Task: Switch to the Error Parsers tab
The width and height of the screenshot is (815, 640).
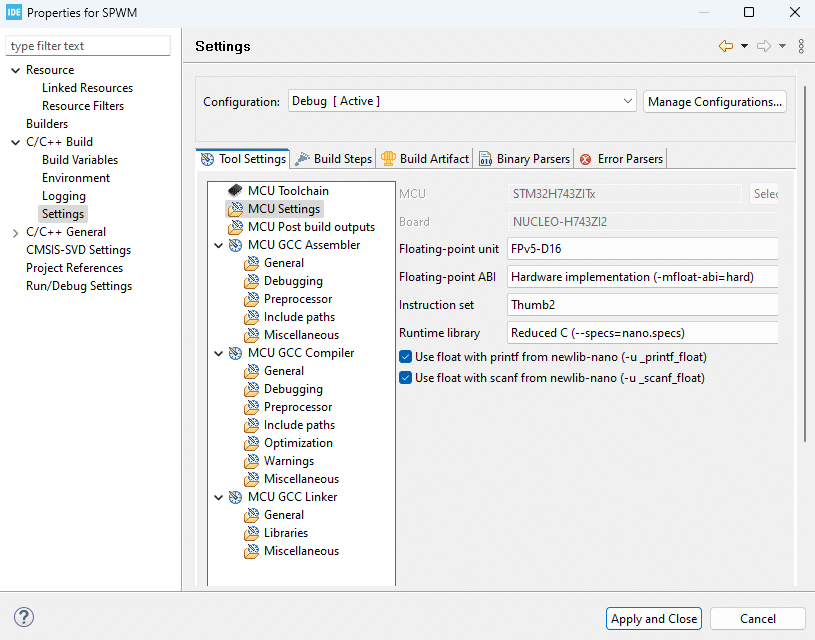Action: pos(621,159)
